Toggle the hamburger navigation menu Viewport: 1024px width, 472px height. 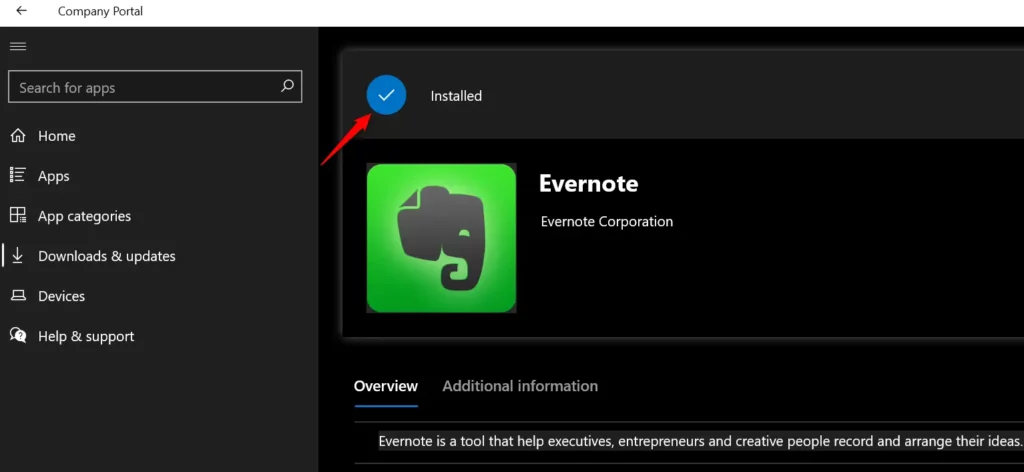[18, 46]
